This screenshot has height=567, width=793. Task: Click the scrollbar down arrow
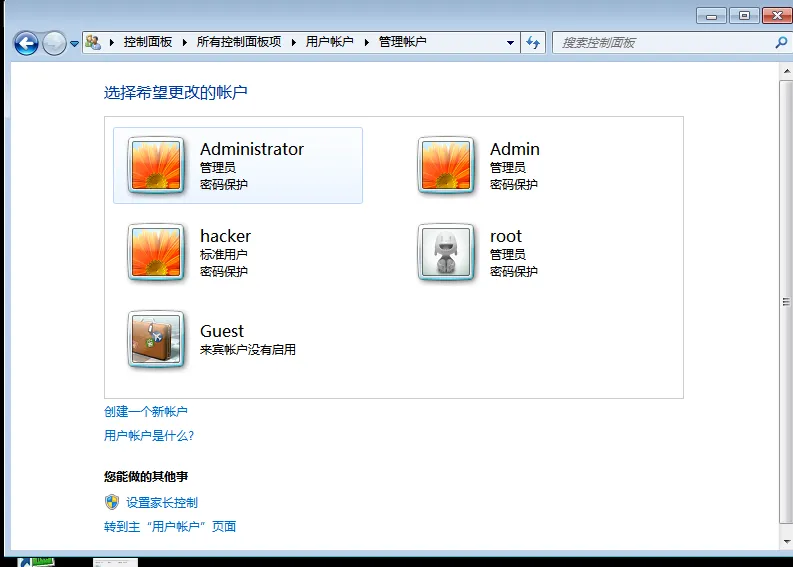pos(786,542)
